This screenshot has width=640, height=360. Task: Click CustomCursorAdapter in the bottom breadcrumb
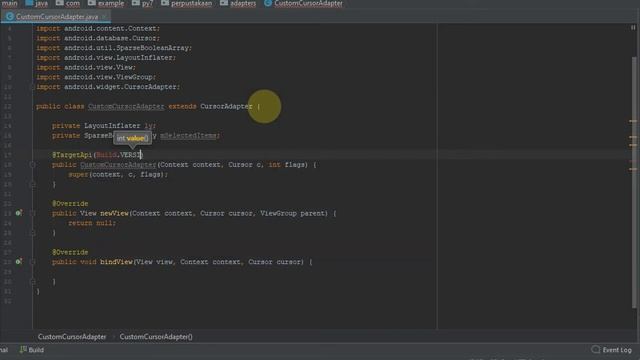point(72,337)
